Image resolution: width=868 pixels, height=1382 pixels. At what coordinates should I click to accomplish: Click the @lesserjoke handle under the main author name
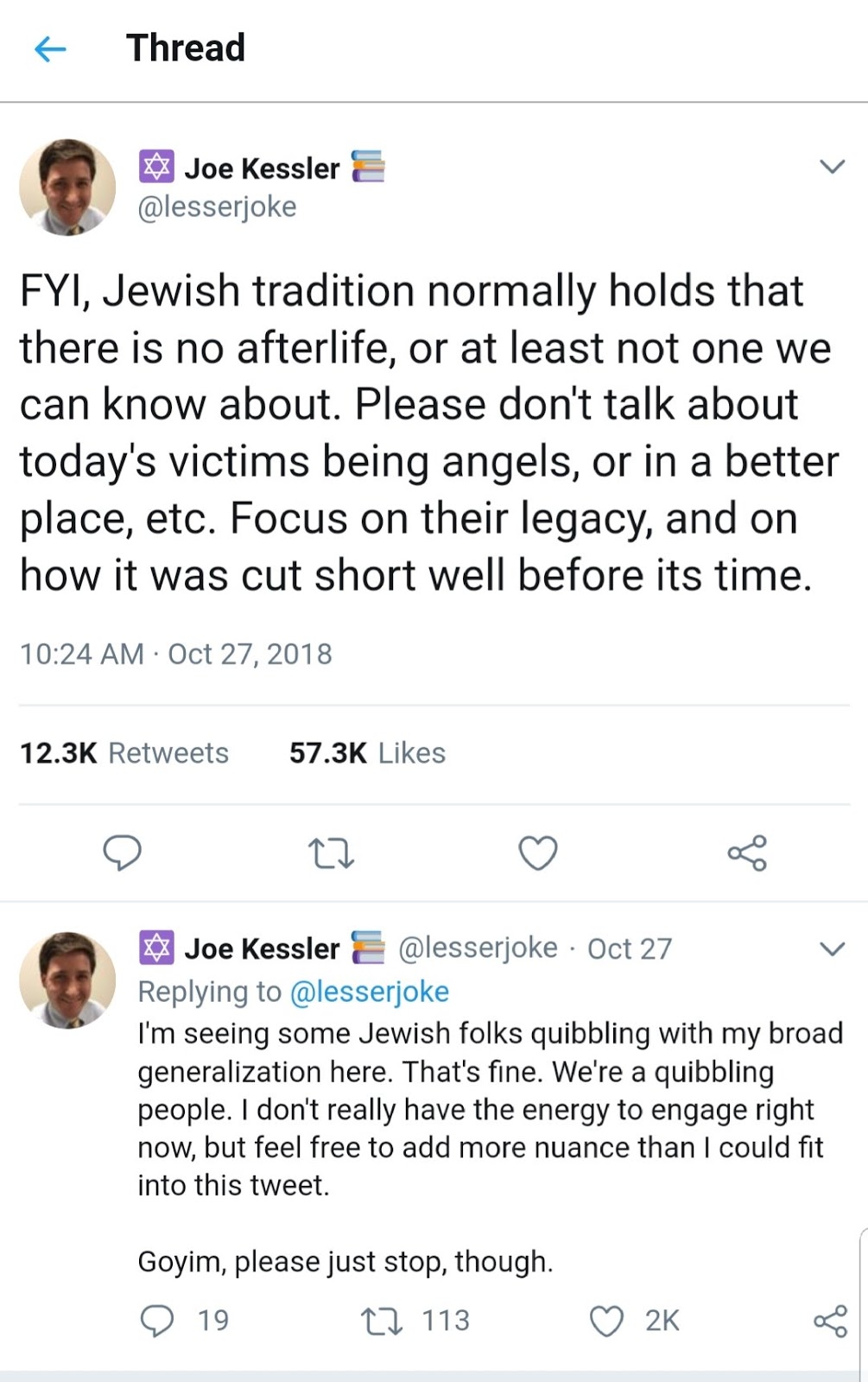click(217, 207)
